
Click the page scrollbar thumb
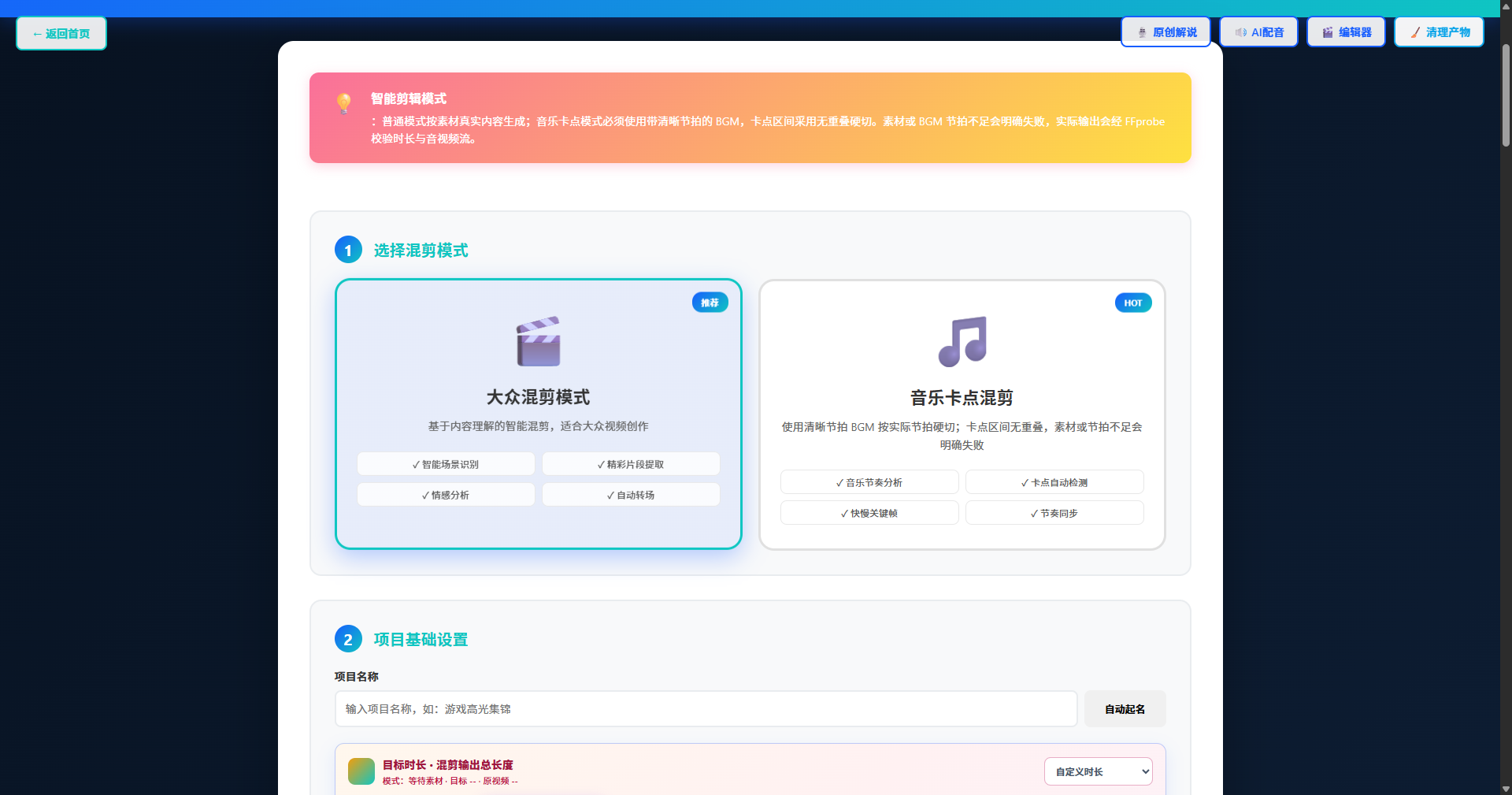[1506, 95]
